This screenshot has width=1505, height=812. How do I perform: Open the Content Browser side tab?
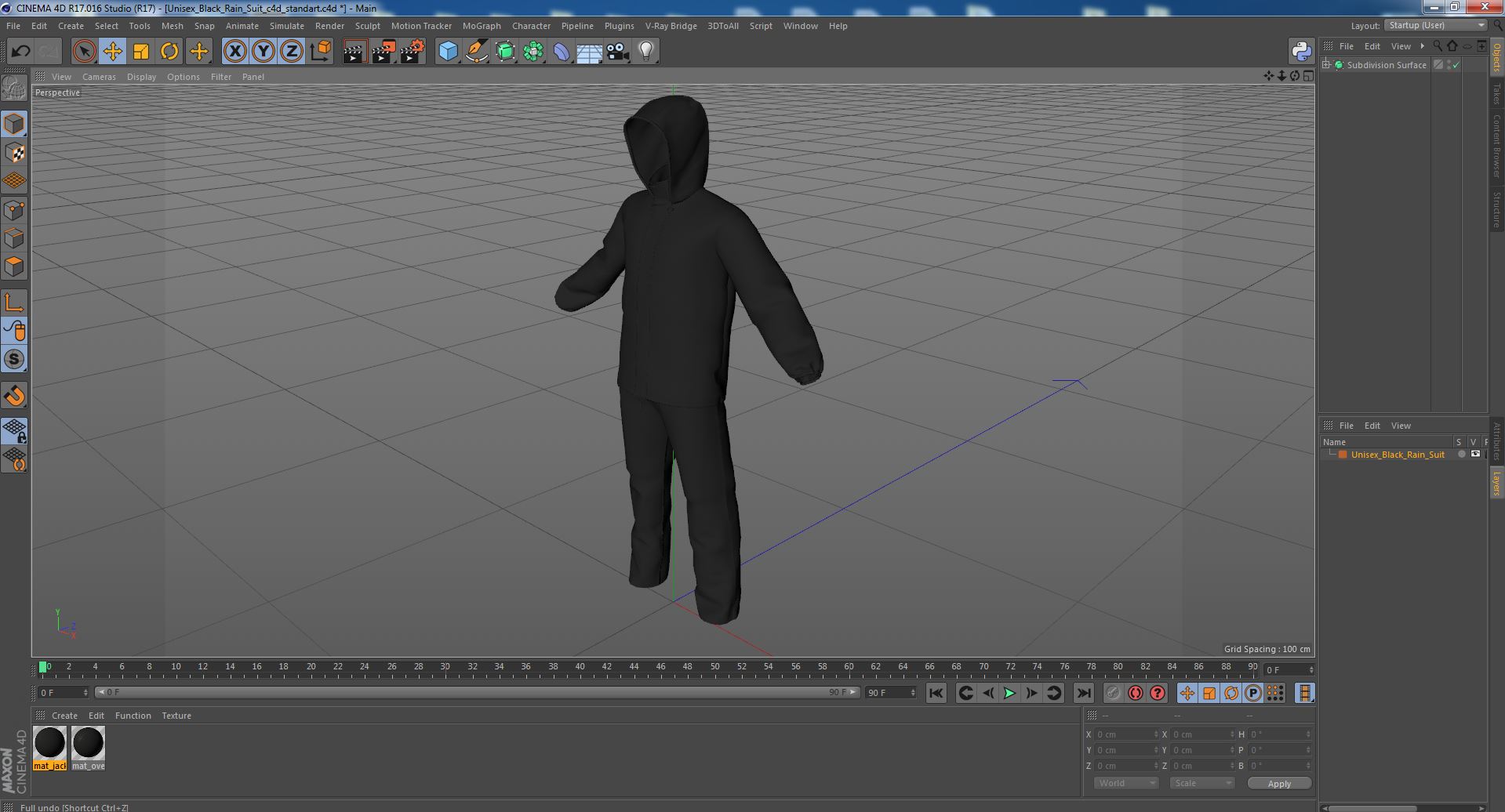1497,146
